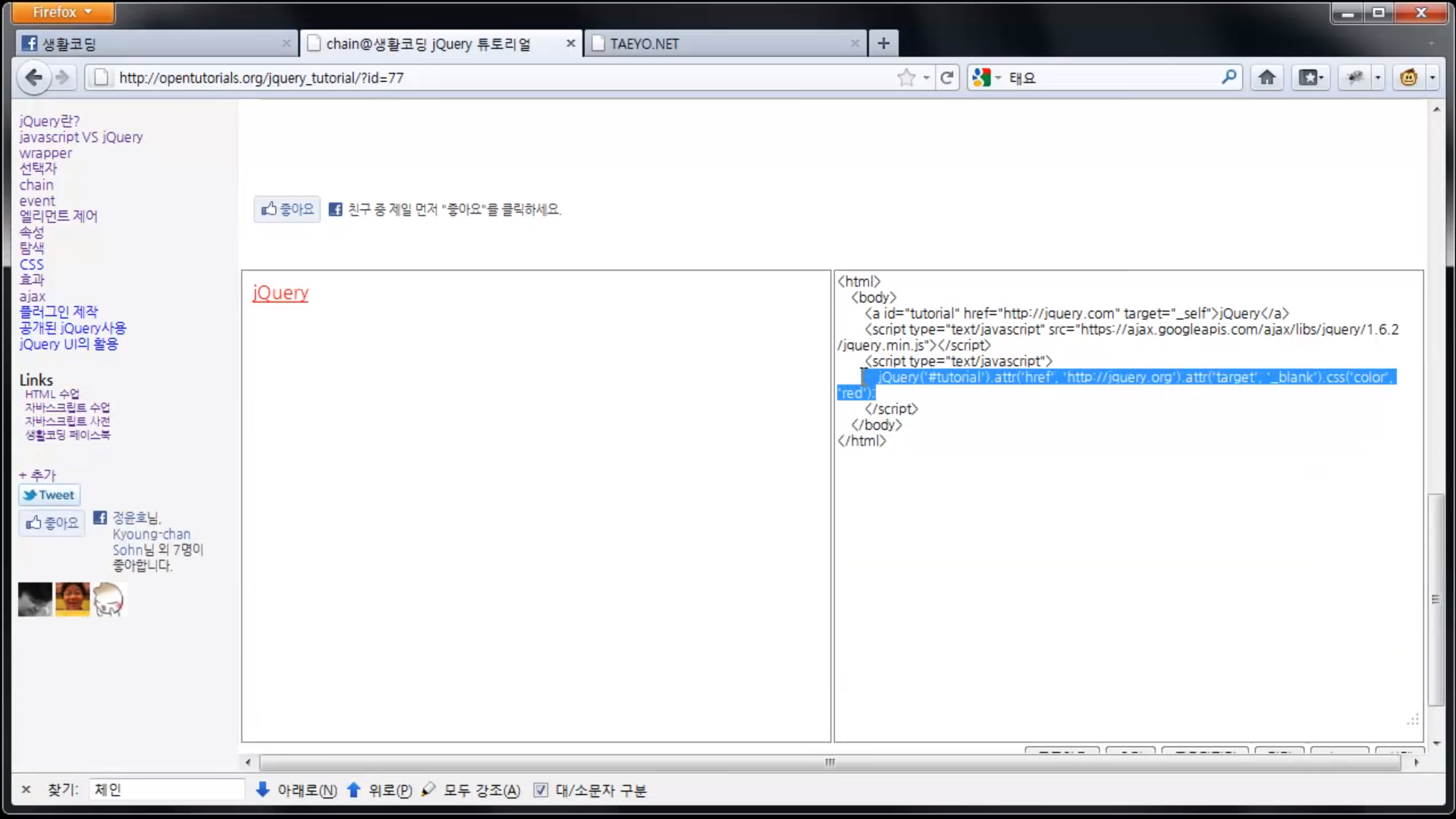Screen dimensions: 1456x819
Task: Click the reload page icon
Action: tap(946, 77)
